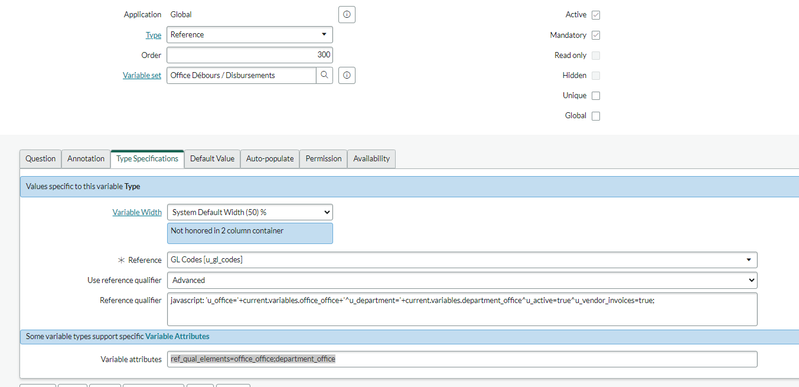This screenshot has height=387, width=799.
Task: Open the Type dropdown showing Reference
Action: point(250,35)
